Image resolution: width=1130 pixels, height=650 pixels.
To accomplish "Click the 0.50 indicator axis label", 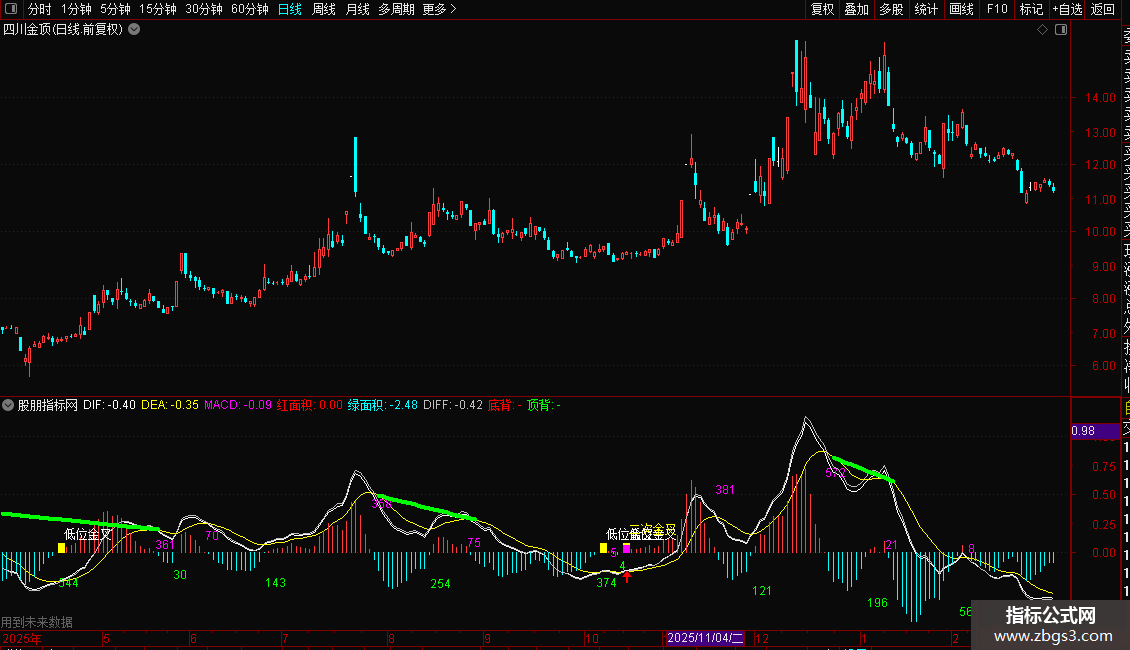I will click(1104, 495).
